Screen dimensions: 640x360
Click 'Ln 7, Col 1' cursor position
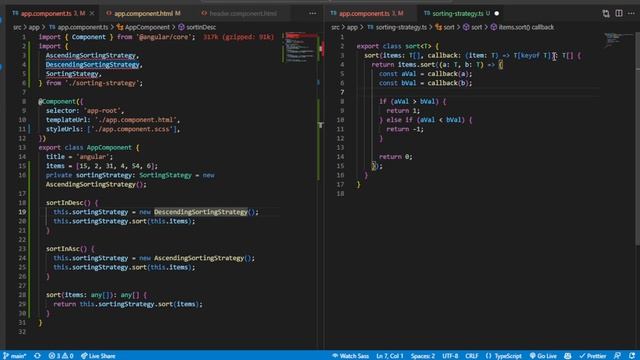[390, 356]
